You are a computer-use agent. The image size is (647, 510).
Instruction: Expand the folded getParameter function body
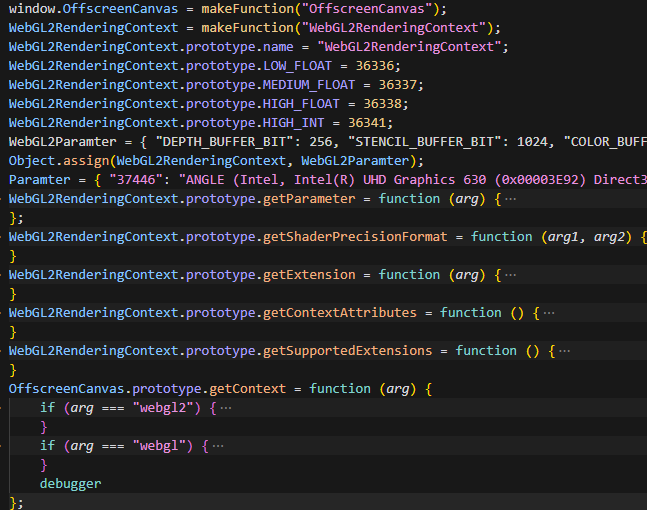pyautogui.click(x=510, y=199)
